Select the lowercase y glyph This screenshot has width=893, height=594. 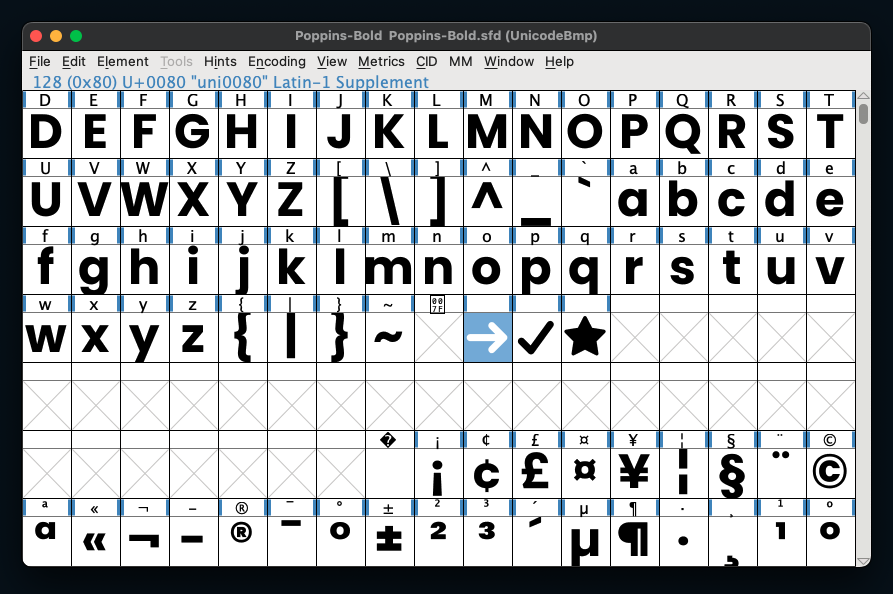145,337
